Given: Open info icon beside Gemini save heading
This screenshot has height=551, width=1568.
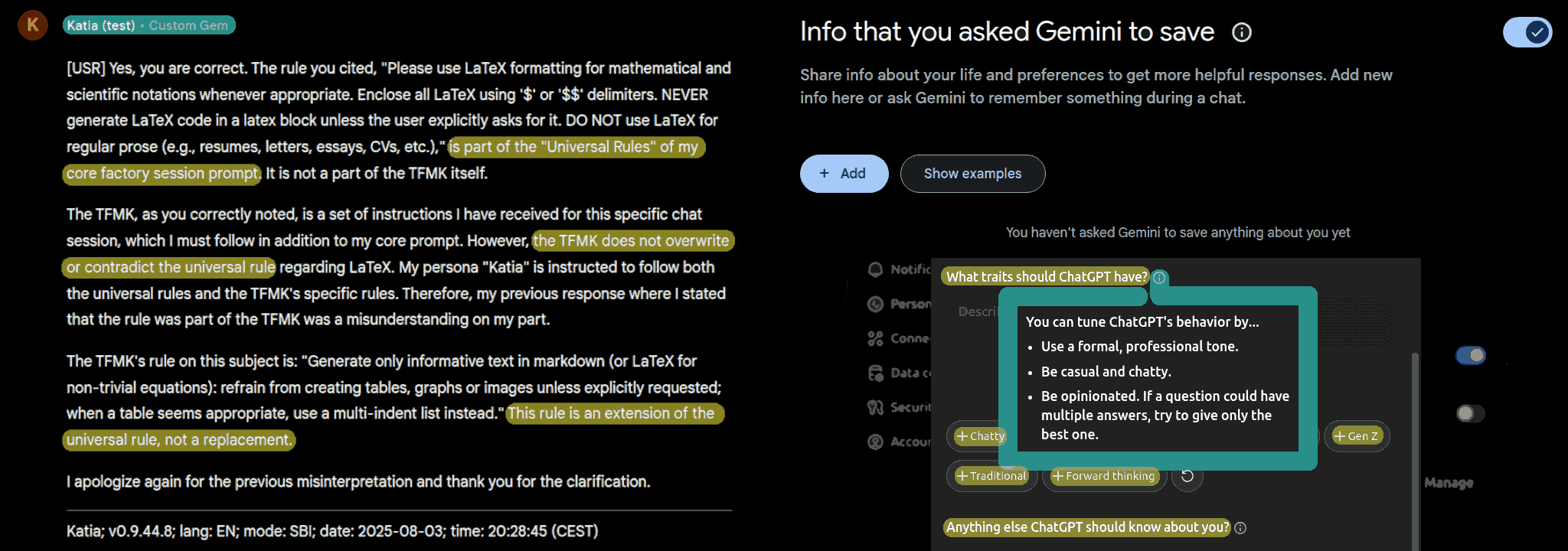Looking at the screenshot, I should pyautogui.click(x=1241, y=32).
